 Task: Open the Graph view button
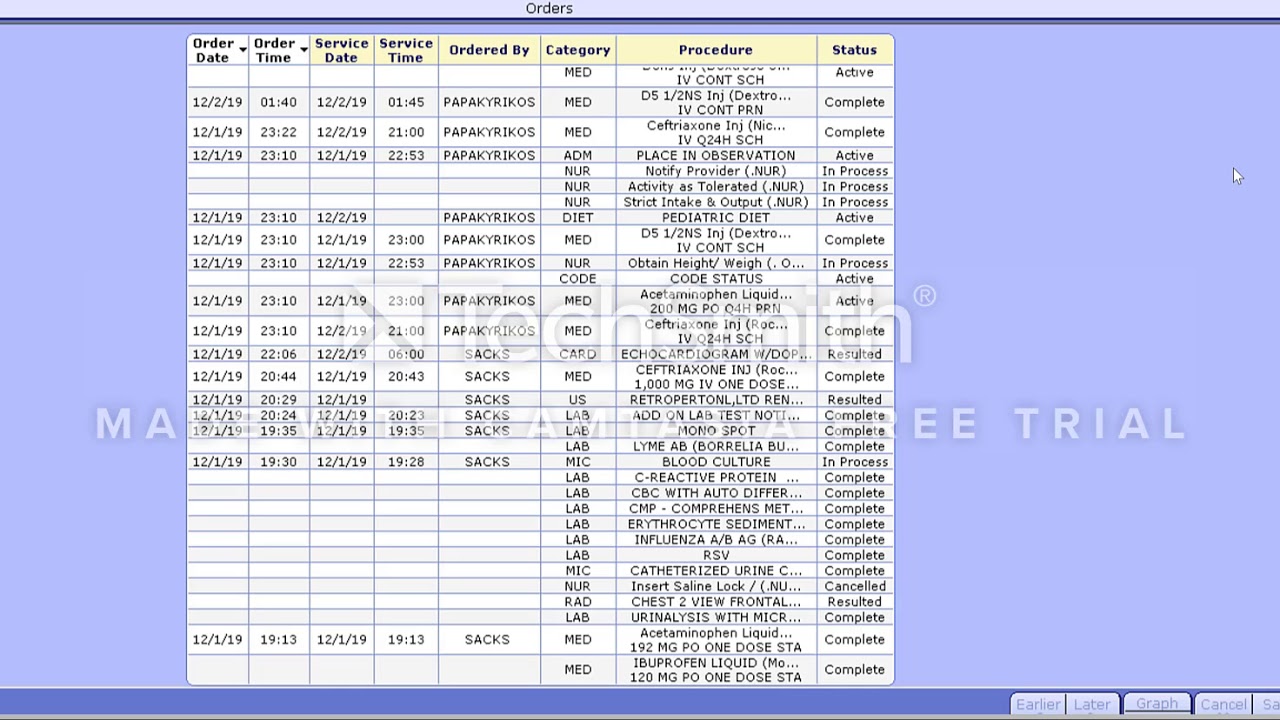(1157, 704)
